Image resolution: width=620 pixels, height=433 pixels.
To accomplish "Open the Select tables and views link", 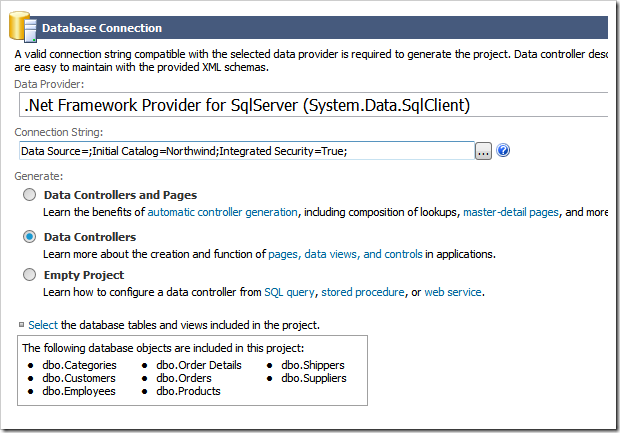I will pos(43,325).
